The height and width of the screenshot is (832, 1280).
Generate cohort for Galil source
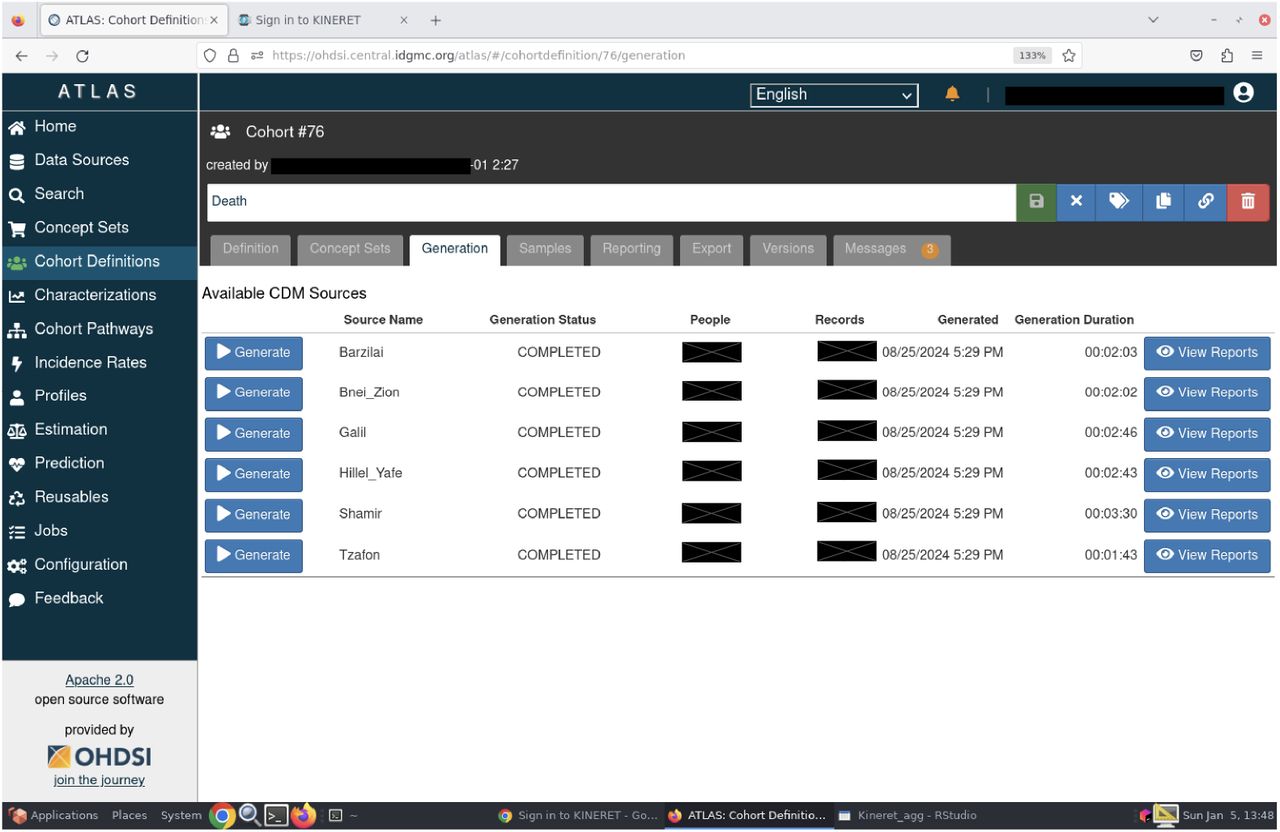(254, 434)
